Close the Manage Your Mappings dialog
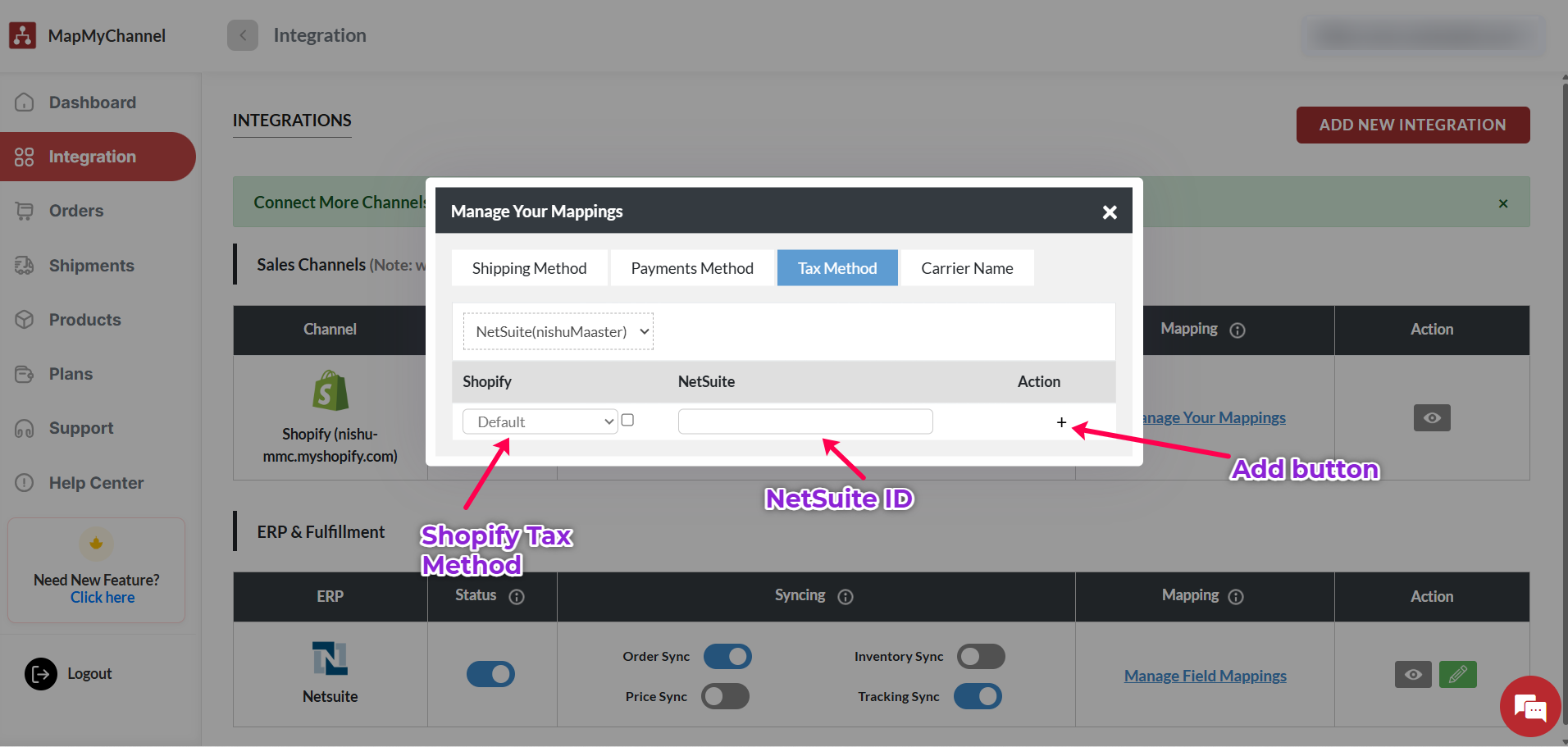This screenshot has width=1568, height=747. (x=1110, y=212)
